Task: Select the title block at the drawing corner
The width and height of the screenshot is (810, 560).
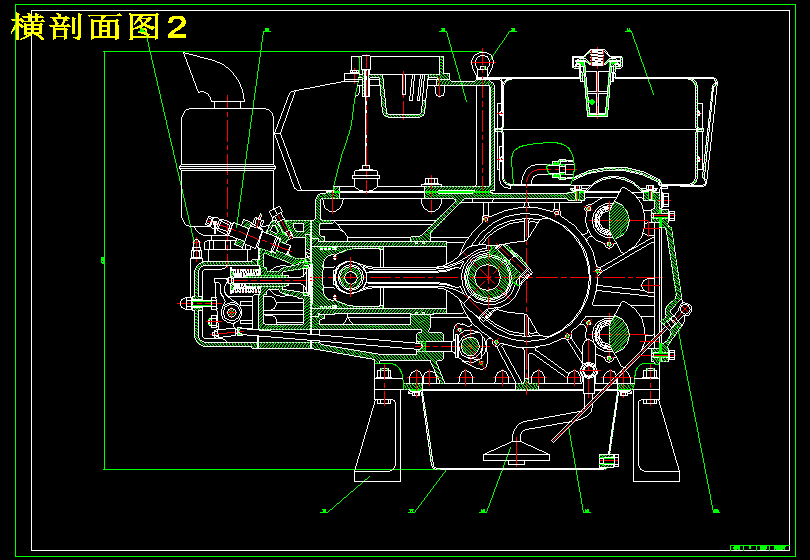Action: point(759,548)
